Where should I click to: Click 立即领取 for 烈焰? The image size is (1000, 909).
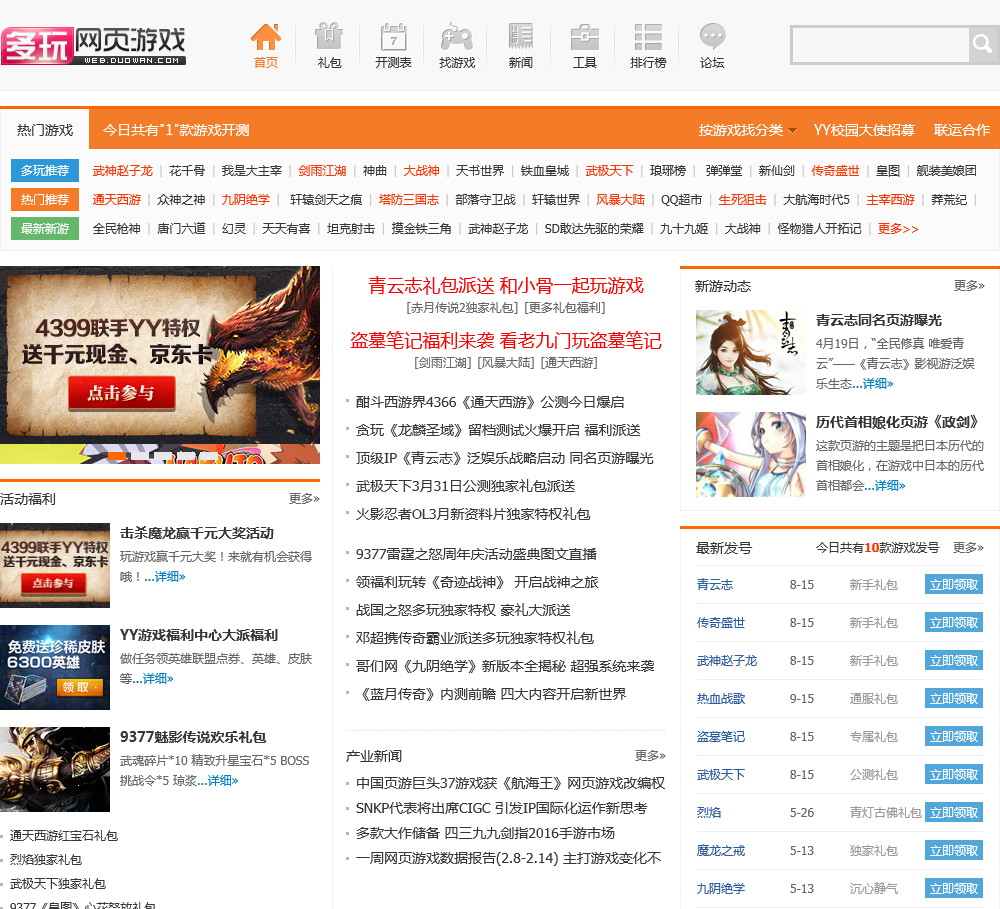tap(953, 812)
